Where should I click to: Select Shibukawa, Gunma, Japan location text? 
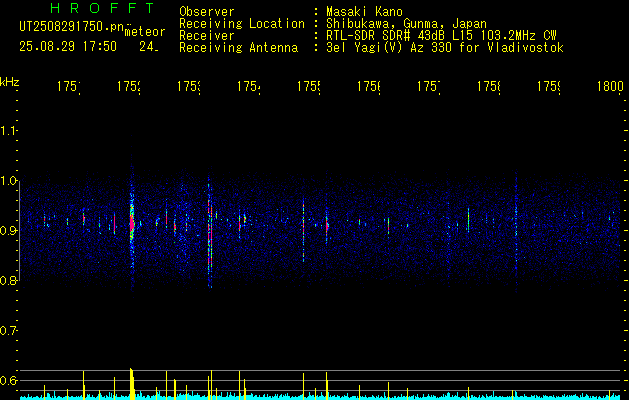pyautogui.click(x=406, y=23)
